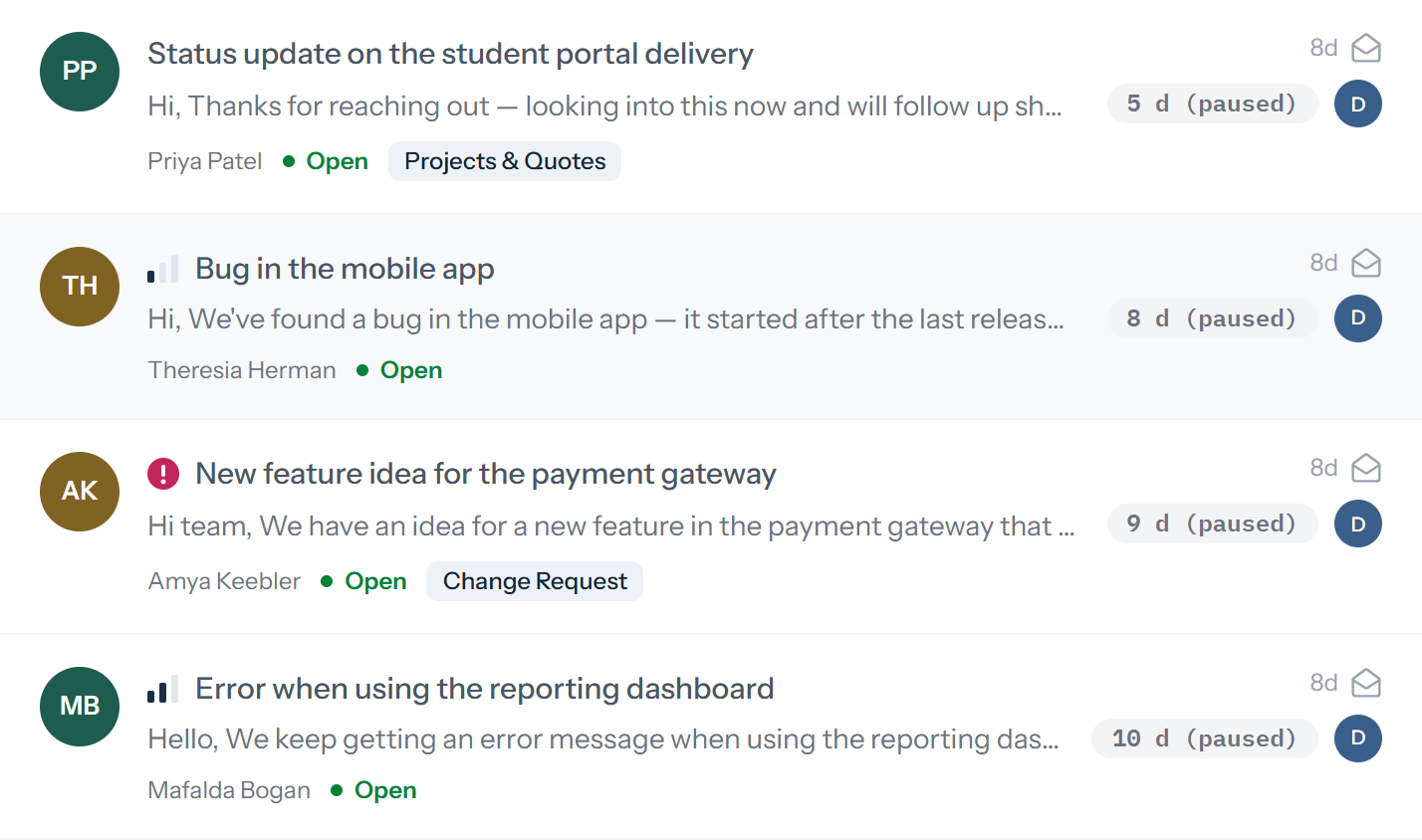Click the open envelope icon on reporting dashboard ticket
The width and height of the screenshot is (1422, 840).
coord(1366,683)
